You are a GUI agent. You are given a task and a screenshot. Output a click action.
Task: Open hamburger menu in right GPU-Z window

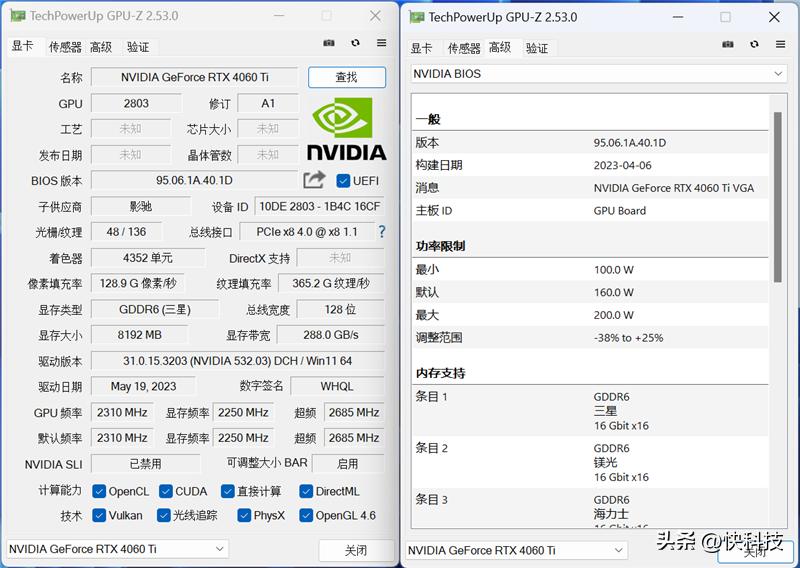(780, 44)
